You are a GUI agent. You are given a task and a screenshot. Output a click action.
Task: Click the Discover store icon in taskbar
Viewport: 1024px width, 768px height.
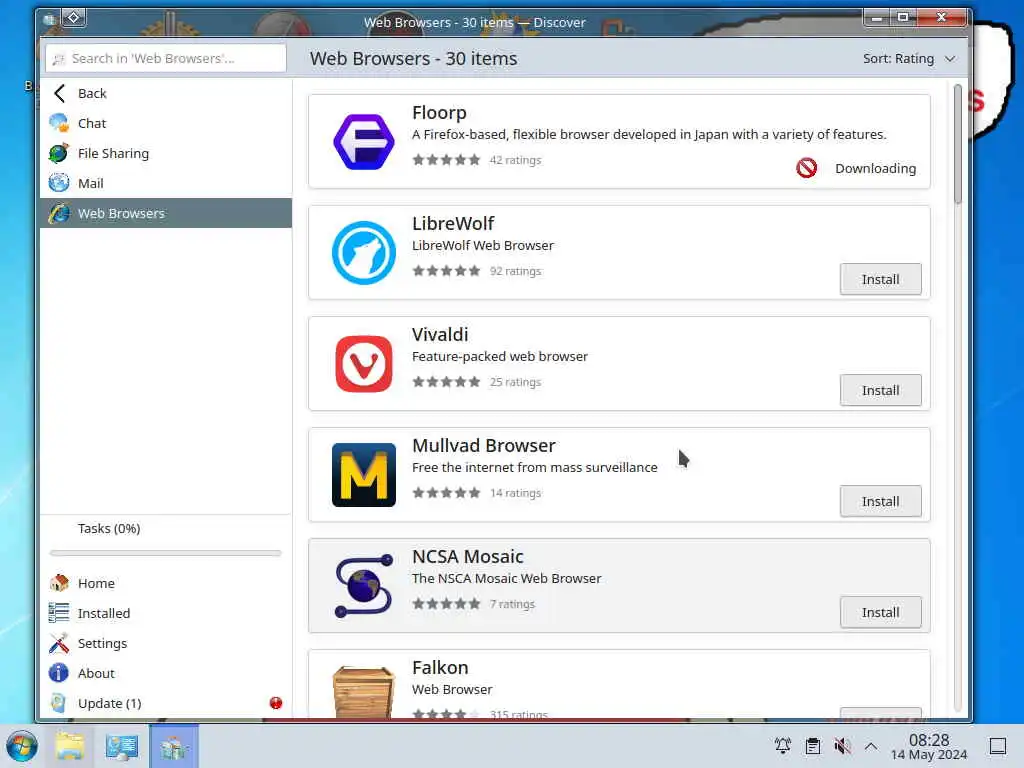(x=174, y=746)
